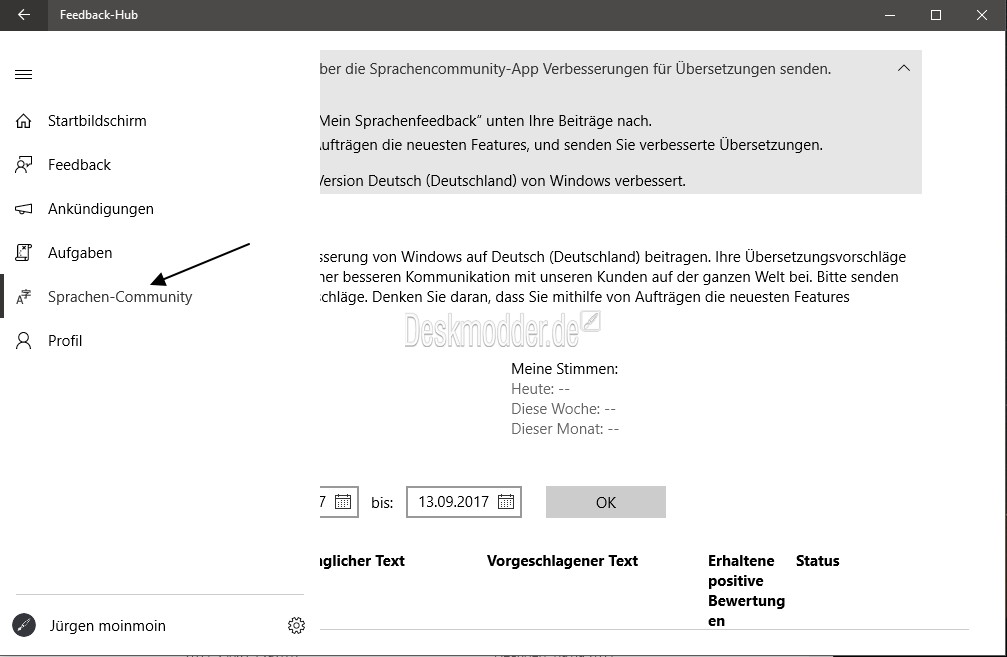Viewport: 1007px width, 657px height.
Task: Open the Profil page
Action: coord(66,340)
